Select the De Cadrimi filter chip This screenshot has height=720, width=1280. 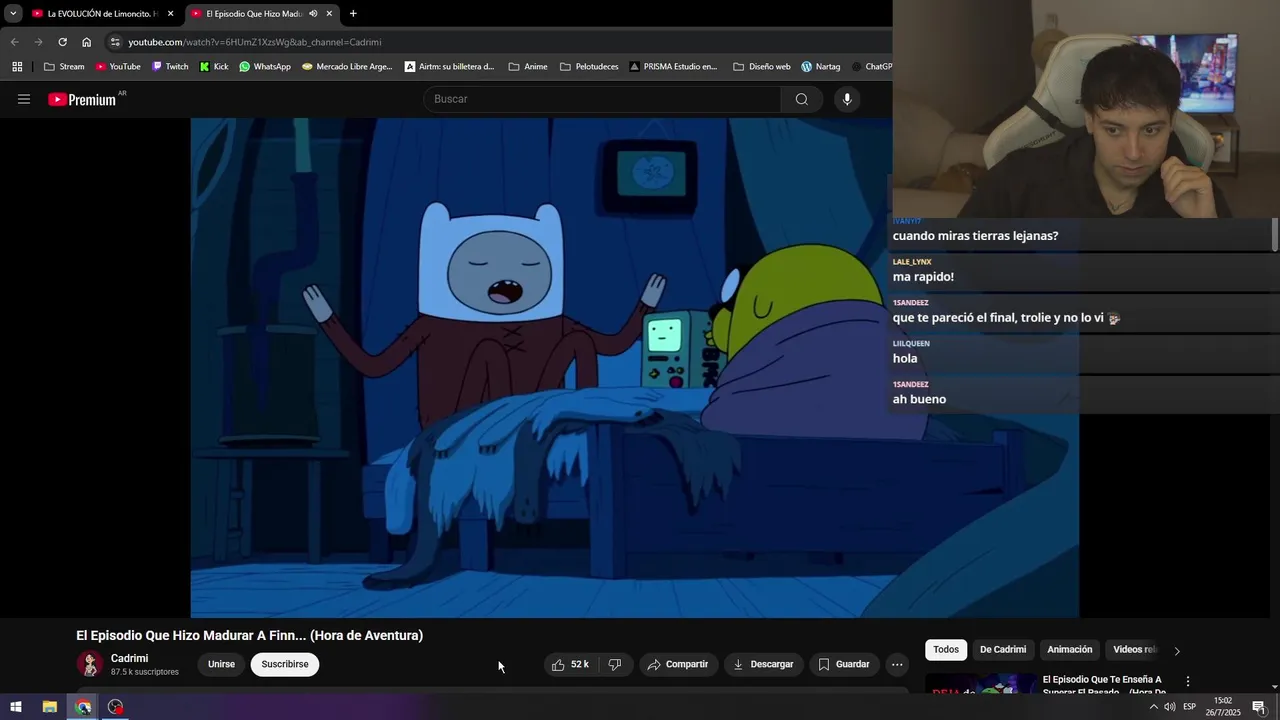coord(1003,650)
